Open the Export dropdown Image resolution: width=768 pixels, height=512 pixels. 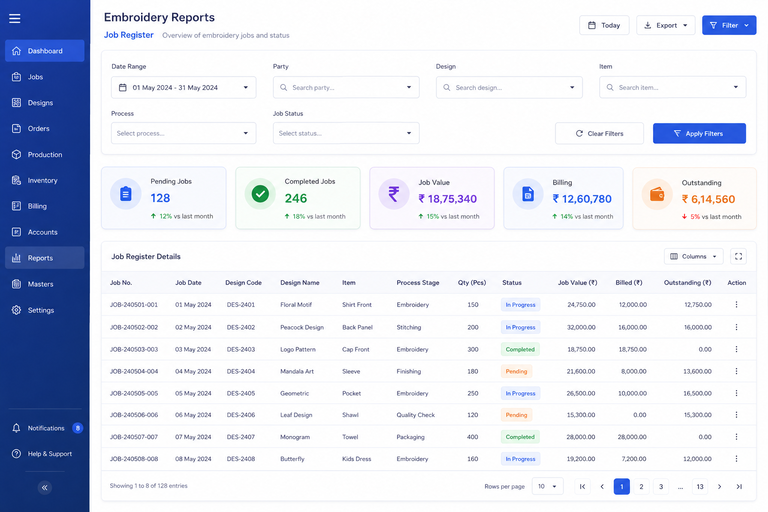point(666,25)
